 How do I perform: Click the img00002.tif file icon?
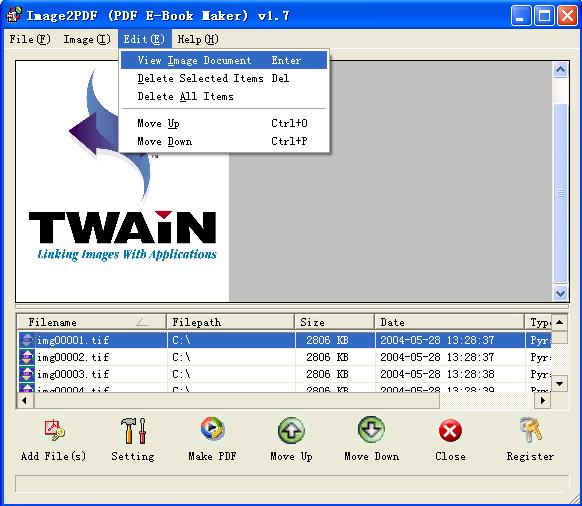(27, 357)
